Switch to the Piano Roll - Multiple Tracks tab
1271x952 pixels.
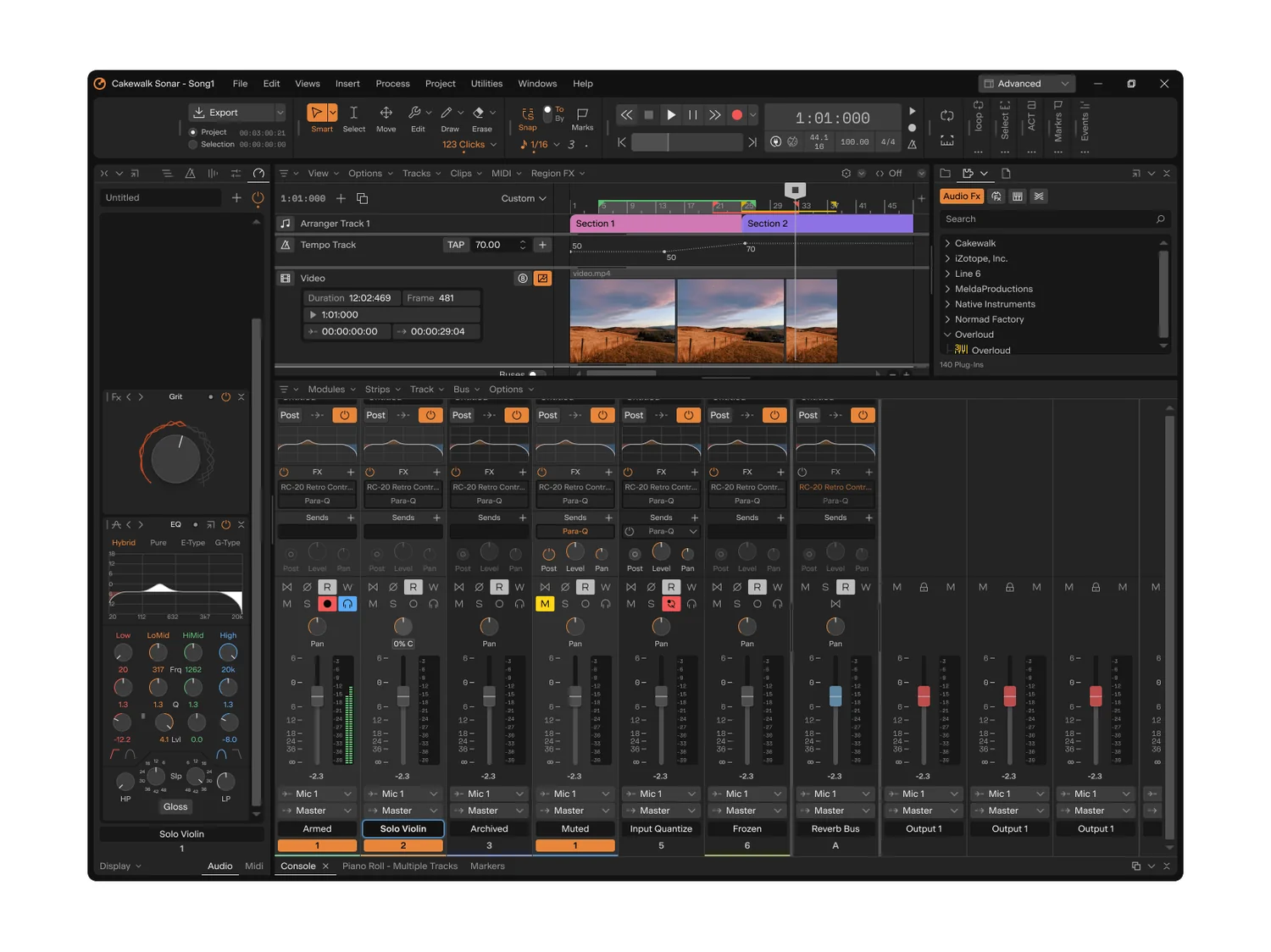(400, 866)
